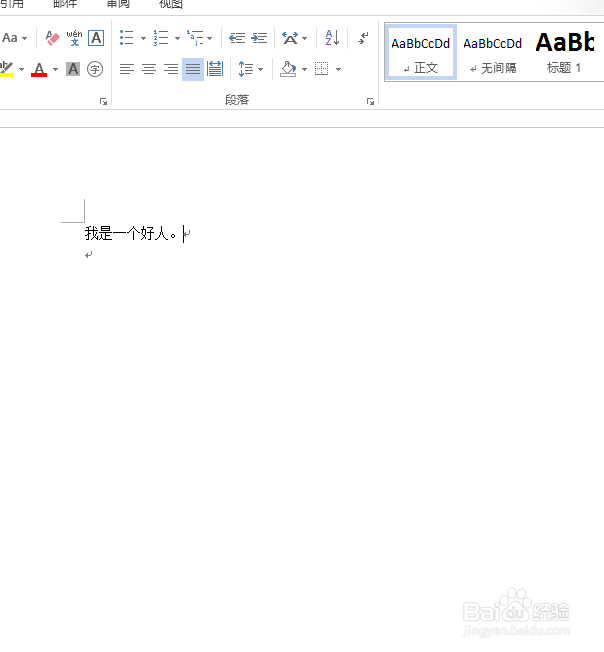The height and width of the screenshot is (652, 604).
Task: Open the shading color dropdown arrow
Action: pyautogui.click(x=304, y=69)
